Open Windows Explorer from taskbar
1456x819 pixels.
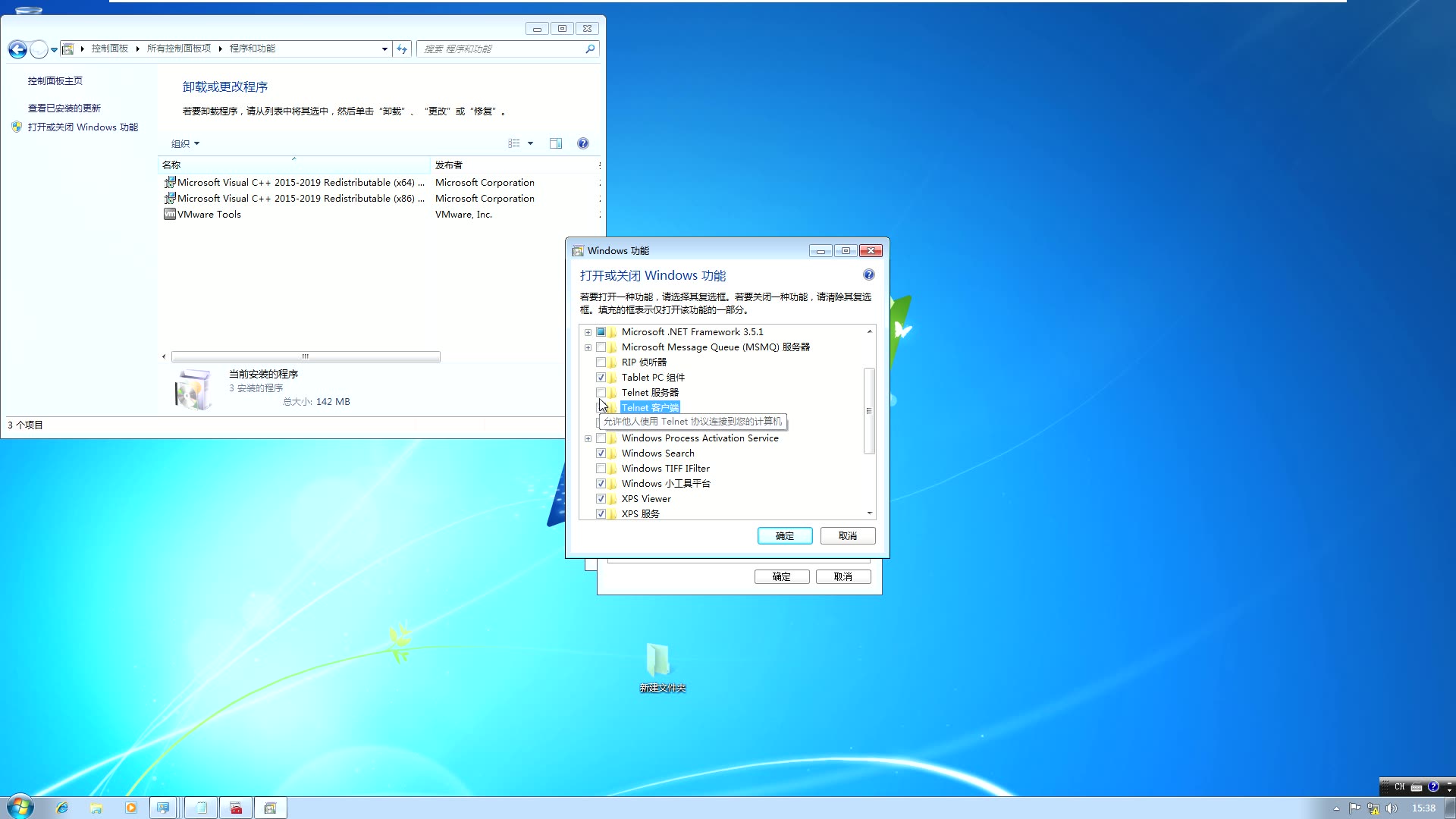coord(96,808)
